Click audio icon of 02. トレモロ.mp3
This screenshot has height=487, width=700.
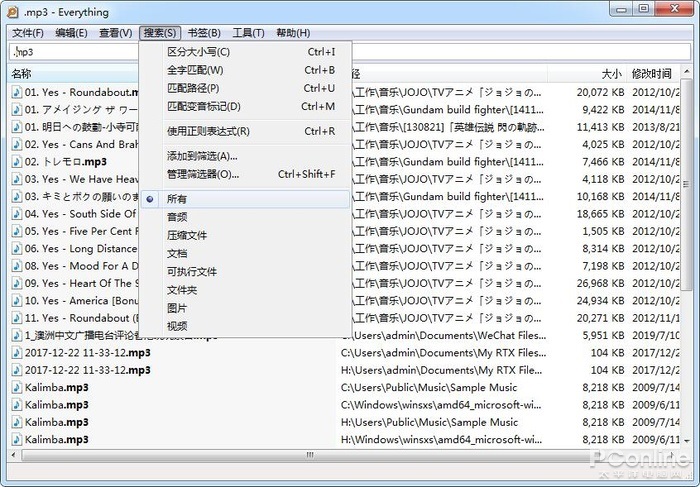coord(17,162)
